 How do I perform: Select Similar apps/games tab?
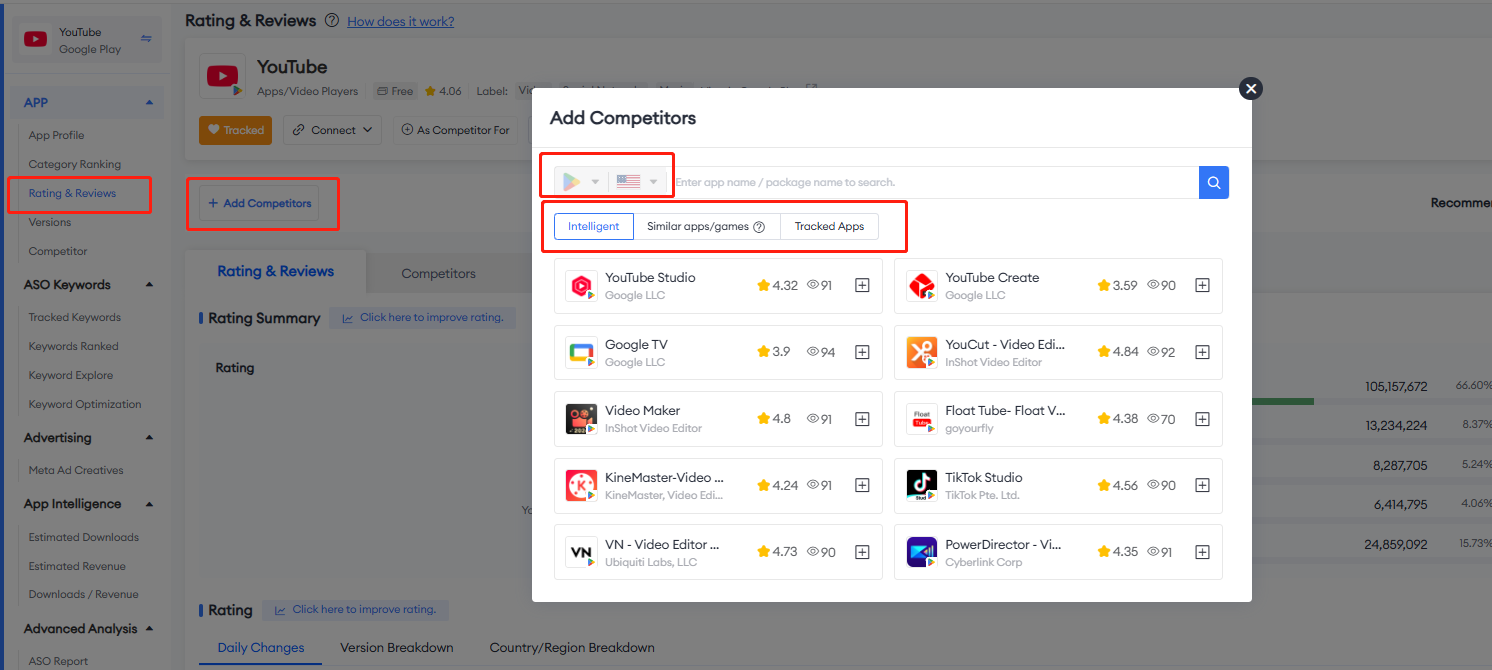[x=707, y=227]
